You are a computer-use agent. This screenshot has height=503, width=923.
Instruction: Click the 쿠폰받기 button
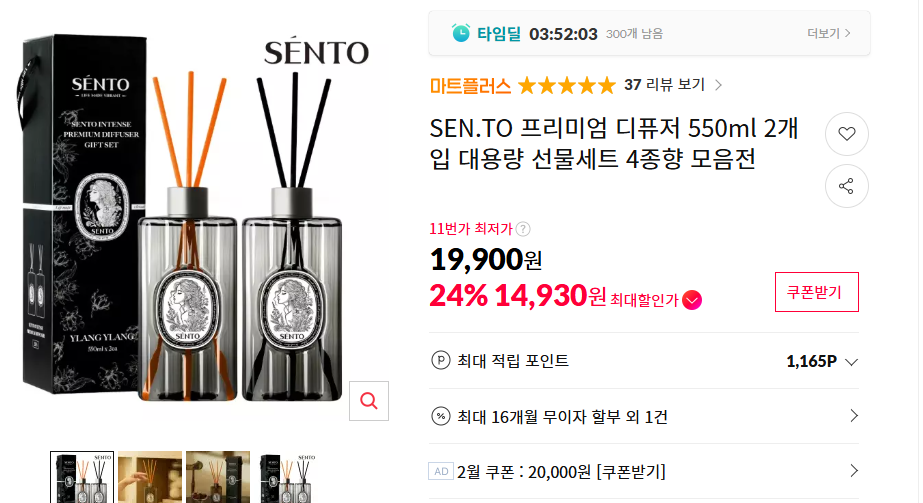[x=816, y=292]
